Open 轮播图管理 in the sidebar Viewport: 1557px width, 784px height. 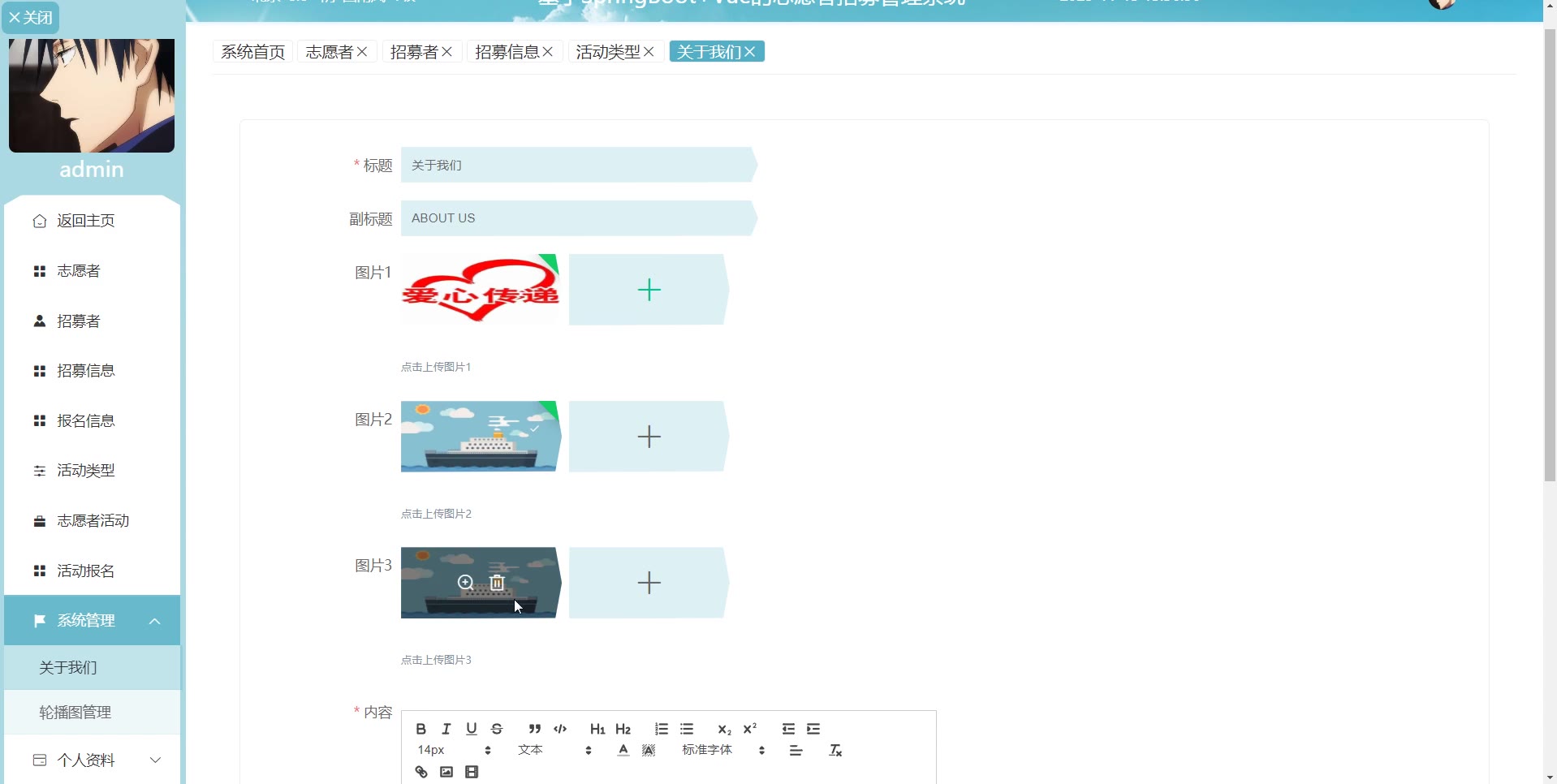(x=75, y=713)
